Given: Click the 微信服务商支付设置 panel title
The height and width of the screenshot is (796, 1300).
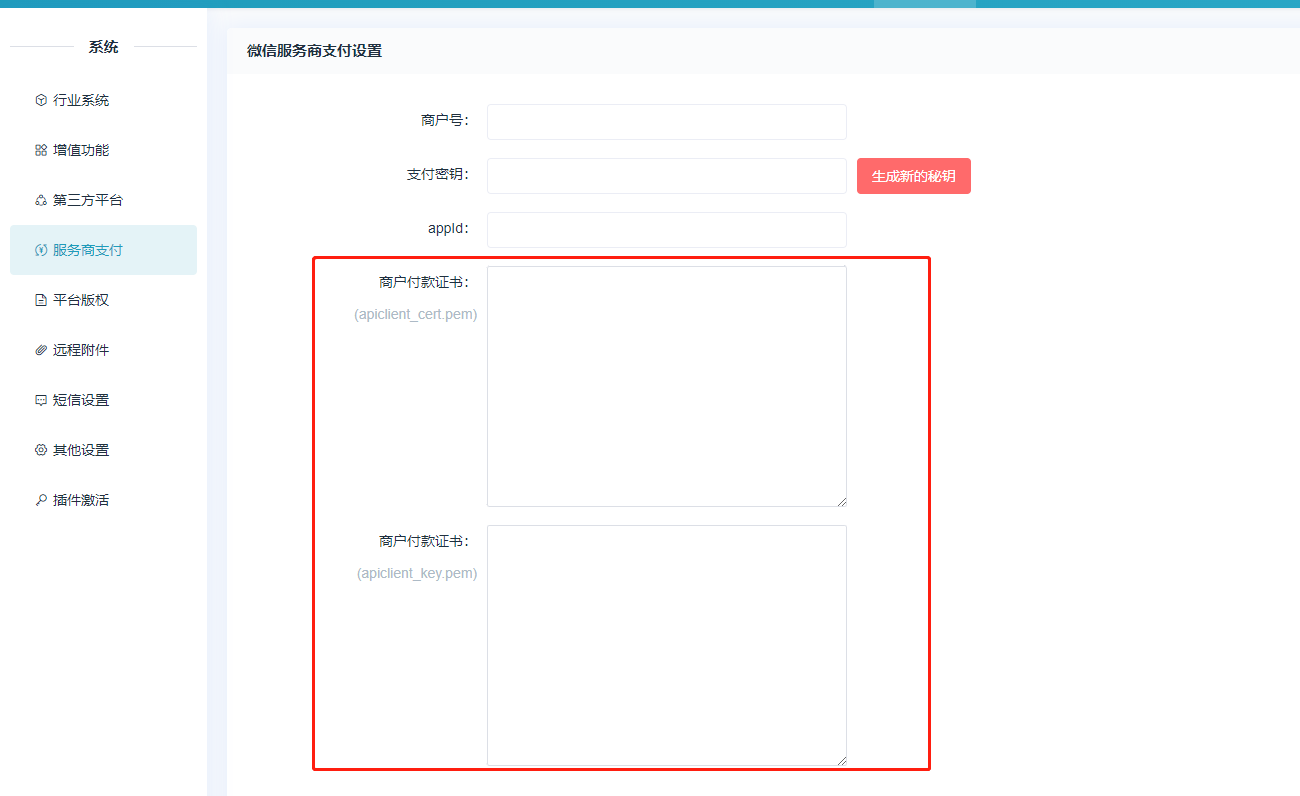Looking at the screenshot, I should click(x=314, y=51).
